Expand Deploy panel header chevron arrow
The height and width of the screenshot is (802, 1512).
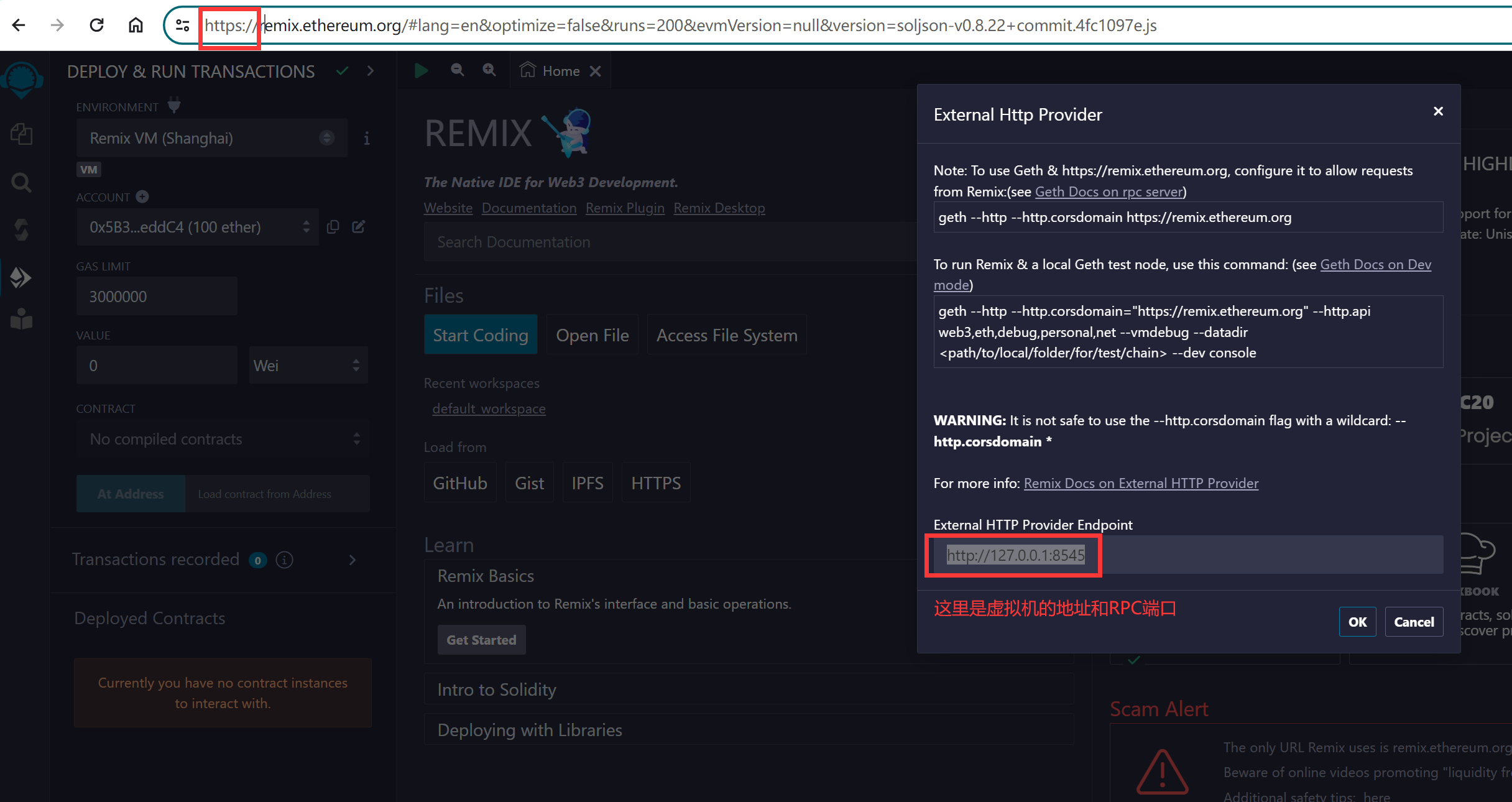[x=371, y=71]
